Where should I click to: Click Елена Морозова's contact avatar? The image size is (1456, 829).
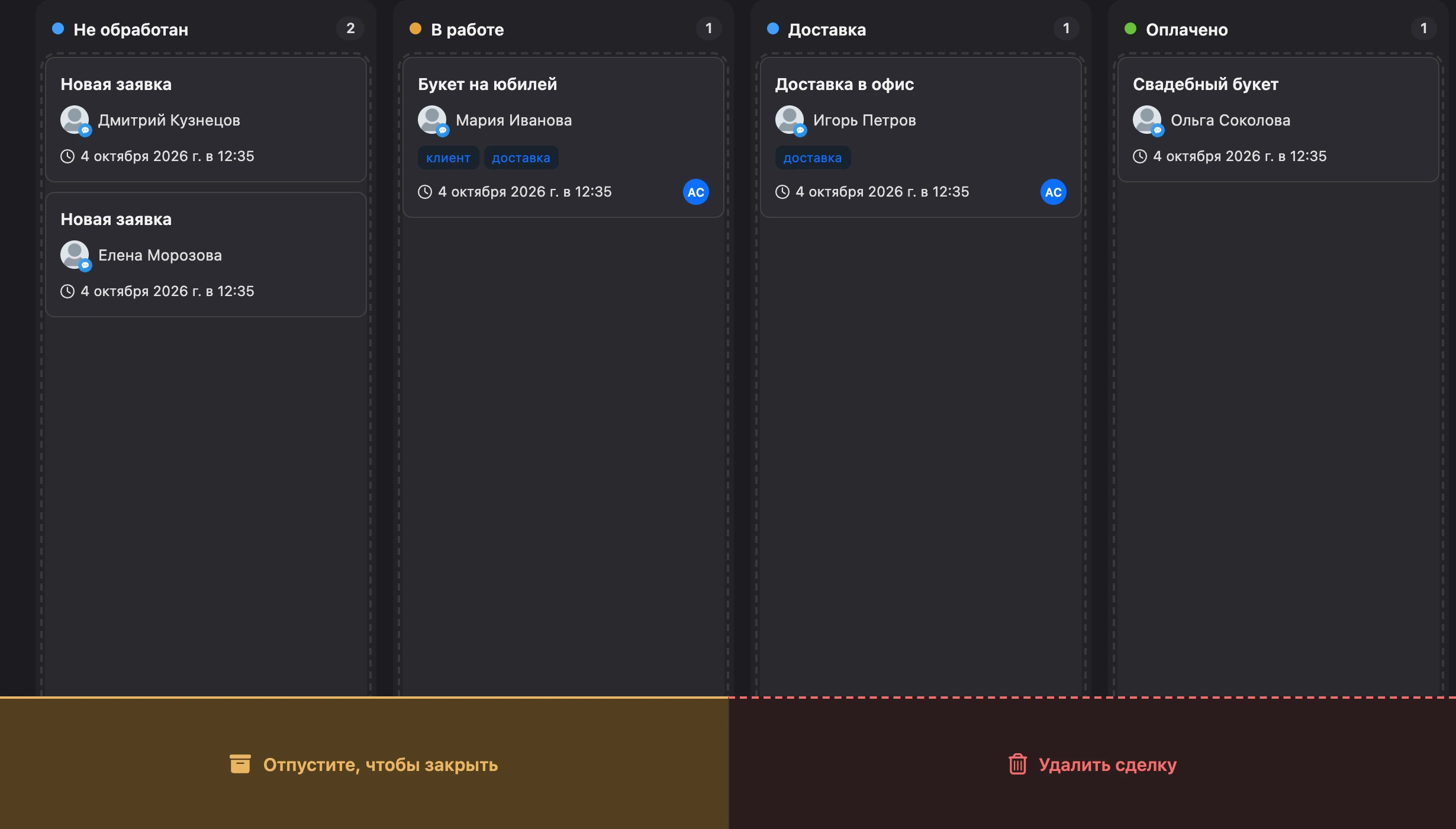click(75, 255)
